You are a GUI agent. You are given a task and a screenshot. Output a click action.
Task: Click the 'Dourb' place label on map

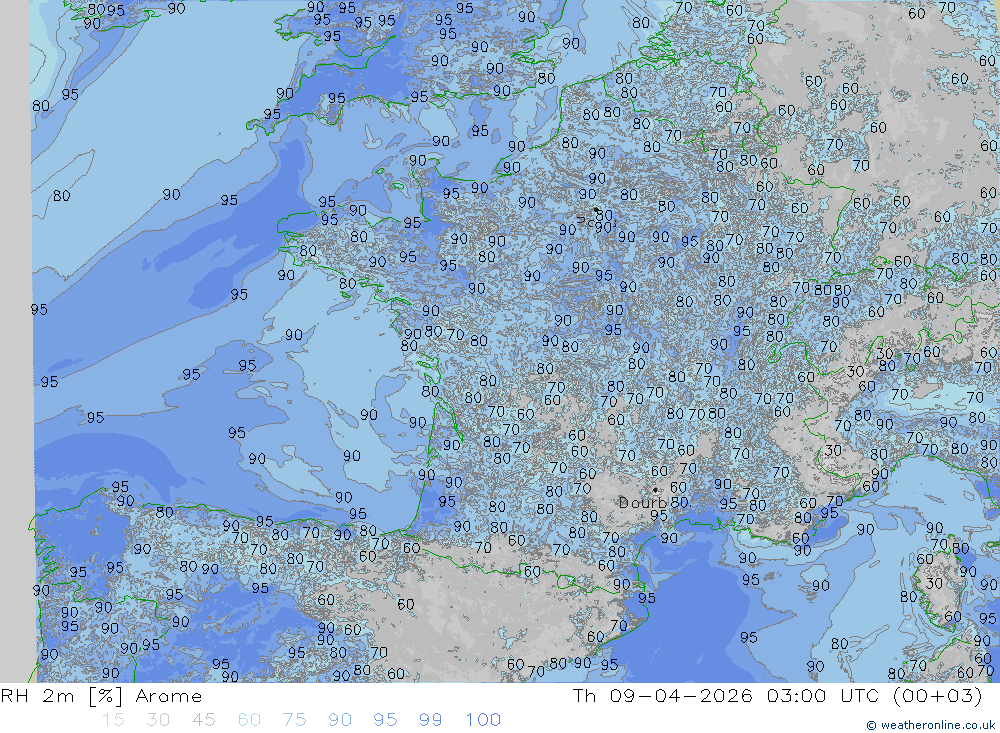pos(643,503)
